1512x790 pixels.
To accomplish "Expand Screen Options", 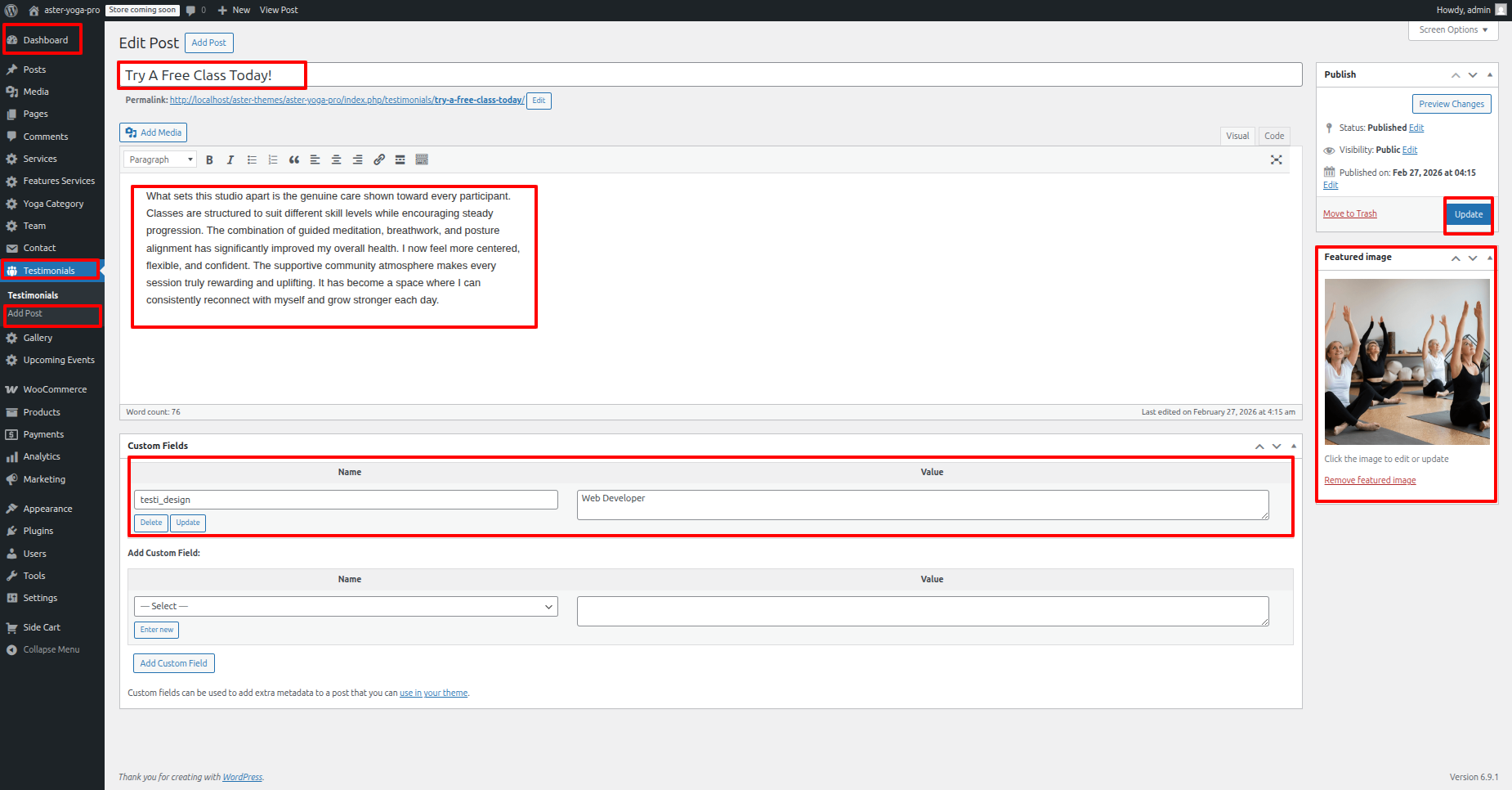I will [1452, 30].
